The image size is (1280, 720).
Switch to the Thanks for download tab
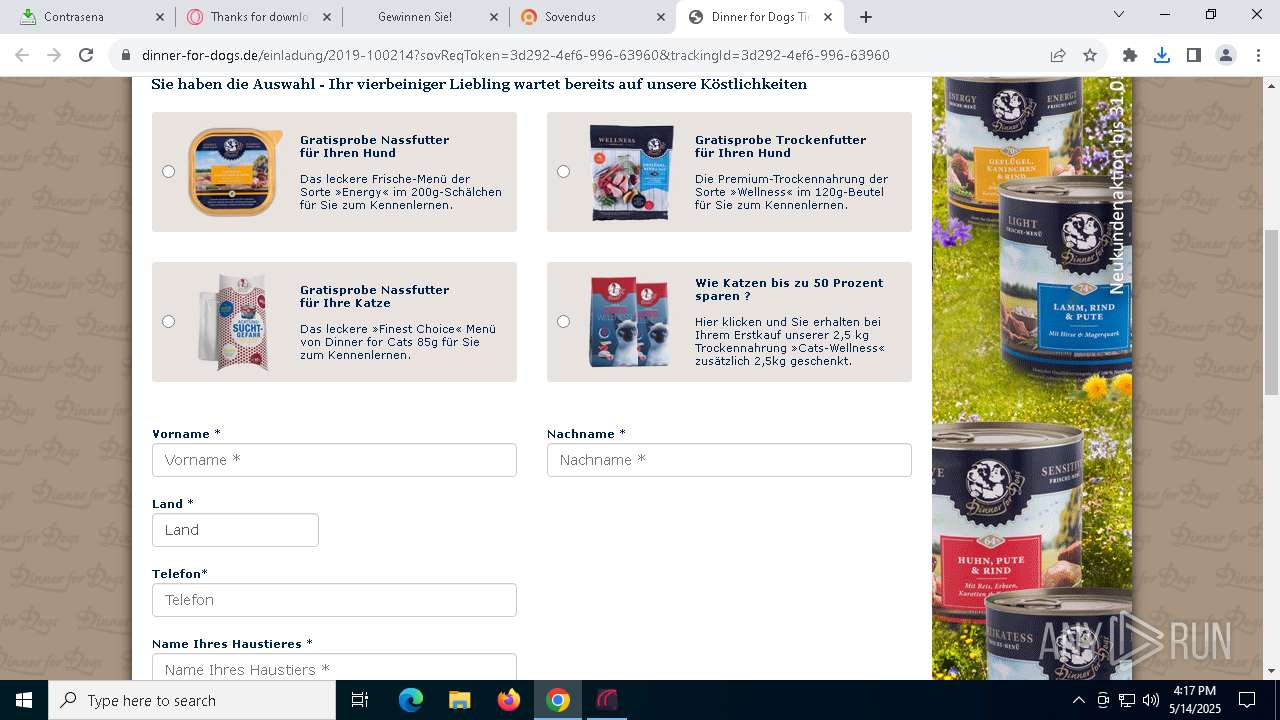click(x=259, y=17)
